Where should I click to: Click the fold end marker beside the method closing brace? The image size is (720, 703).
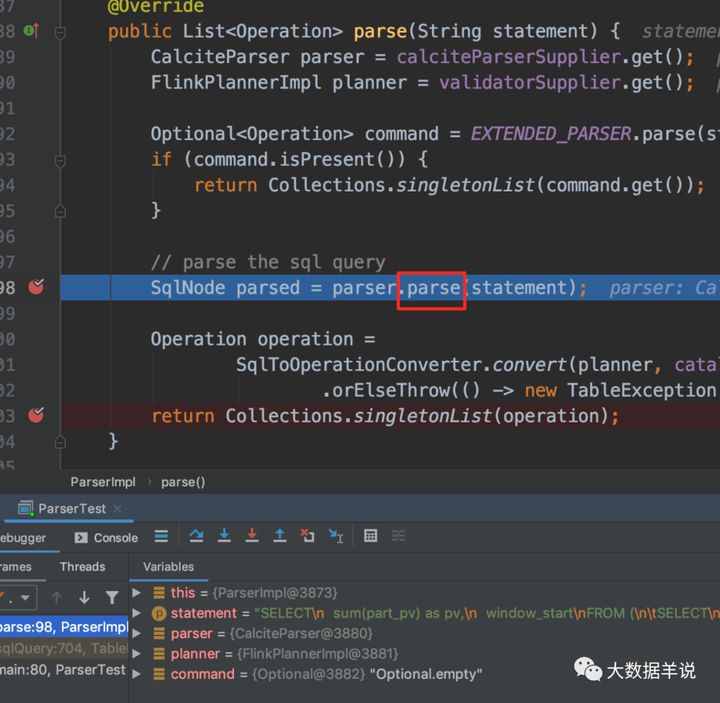pos(60,442)
